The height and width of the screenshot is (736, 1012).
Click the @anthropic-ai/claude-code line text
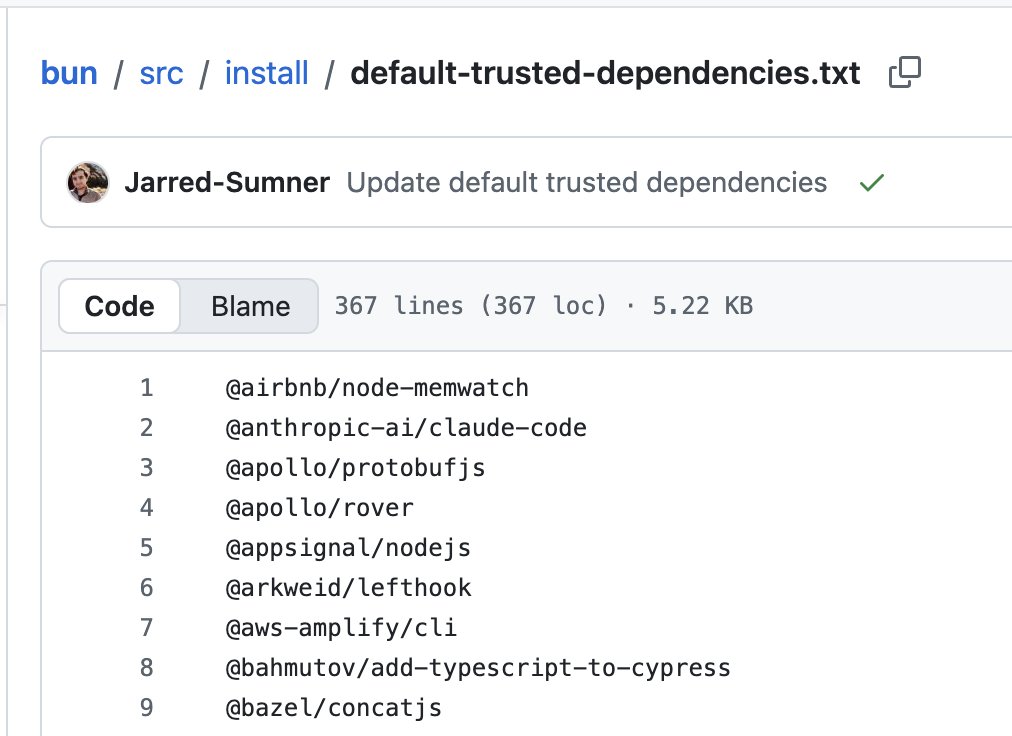pyautogui.click(x=406, y=427)
